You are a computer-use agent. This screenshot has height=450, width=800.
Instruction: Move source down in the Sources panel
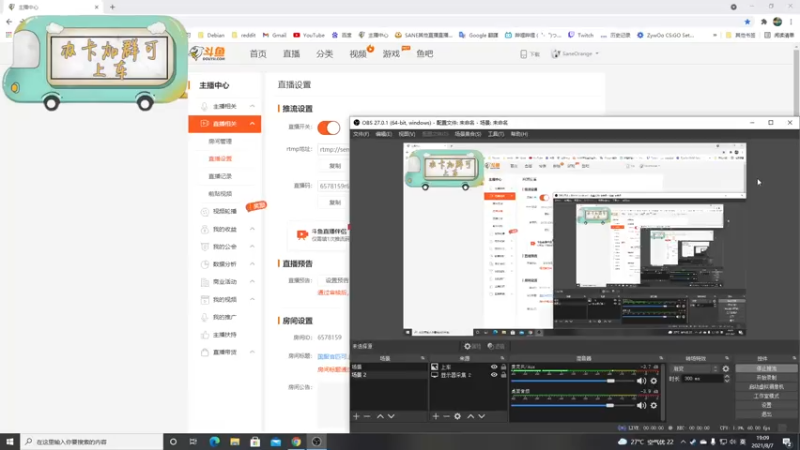click(482, 416)
